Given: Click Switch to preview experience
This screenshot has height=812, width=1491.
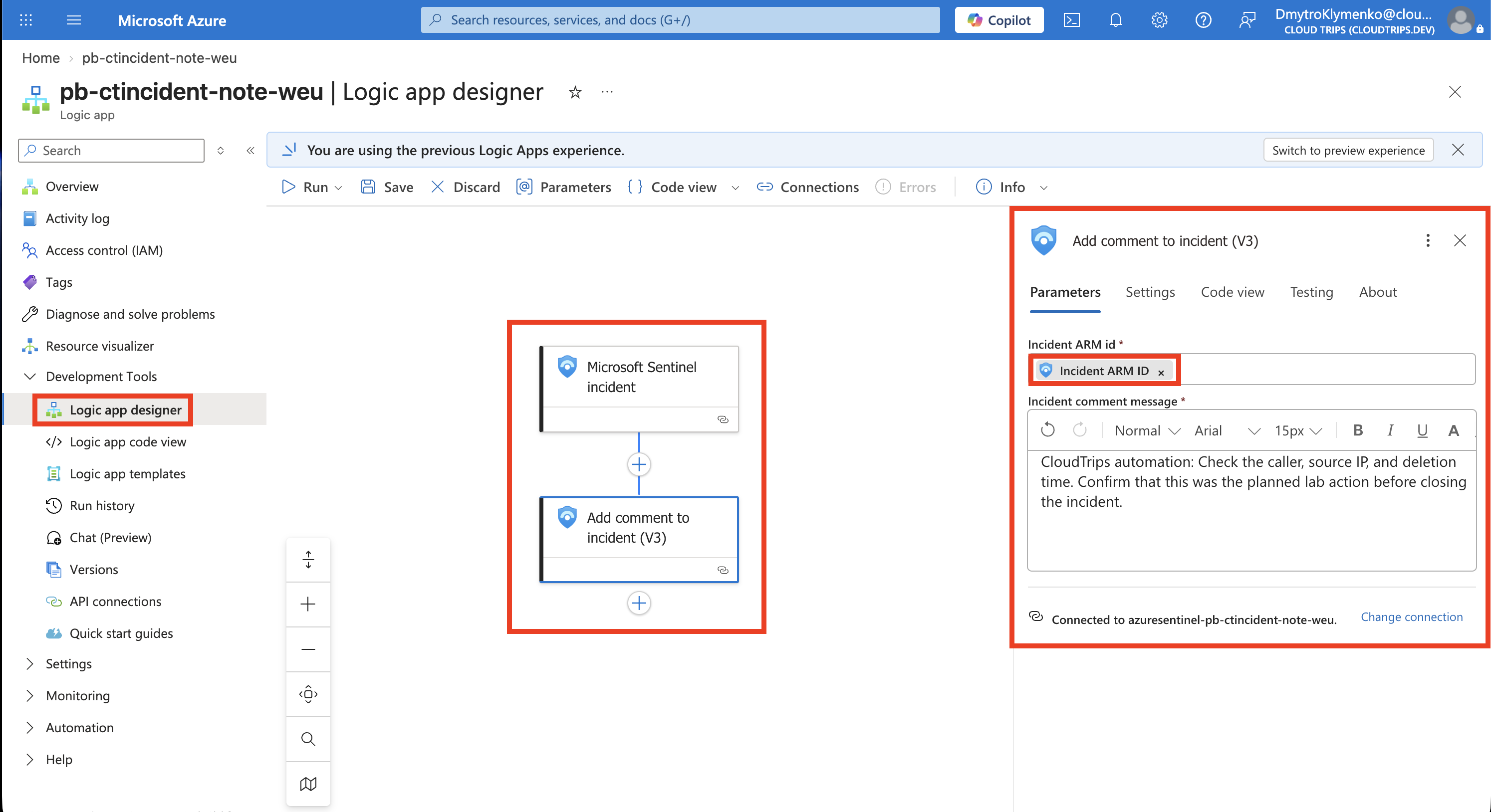Looking at the screenshot, I should click(1348, 150).
